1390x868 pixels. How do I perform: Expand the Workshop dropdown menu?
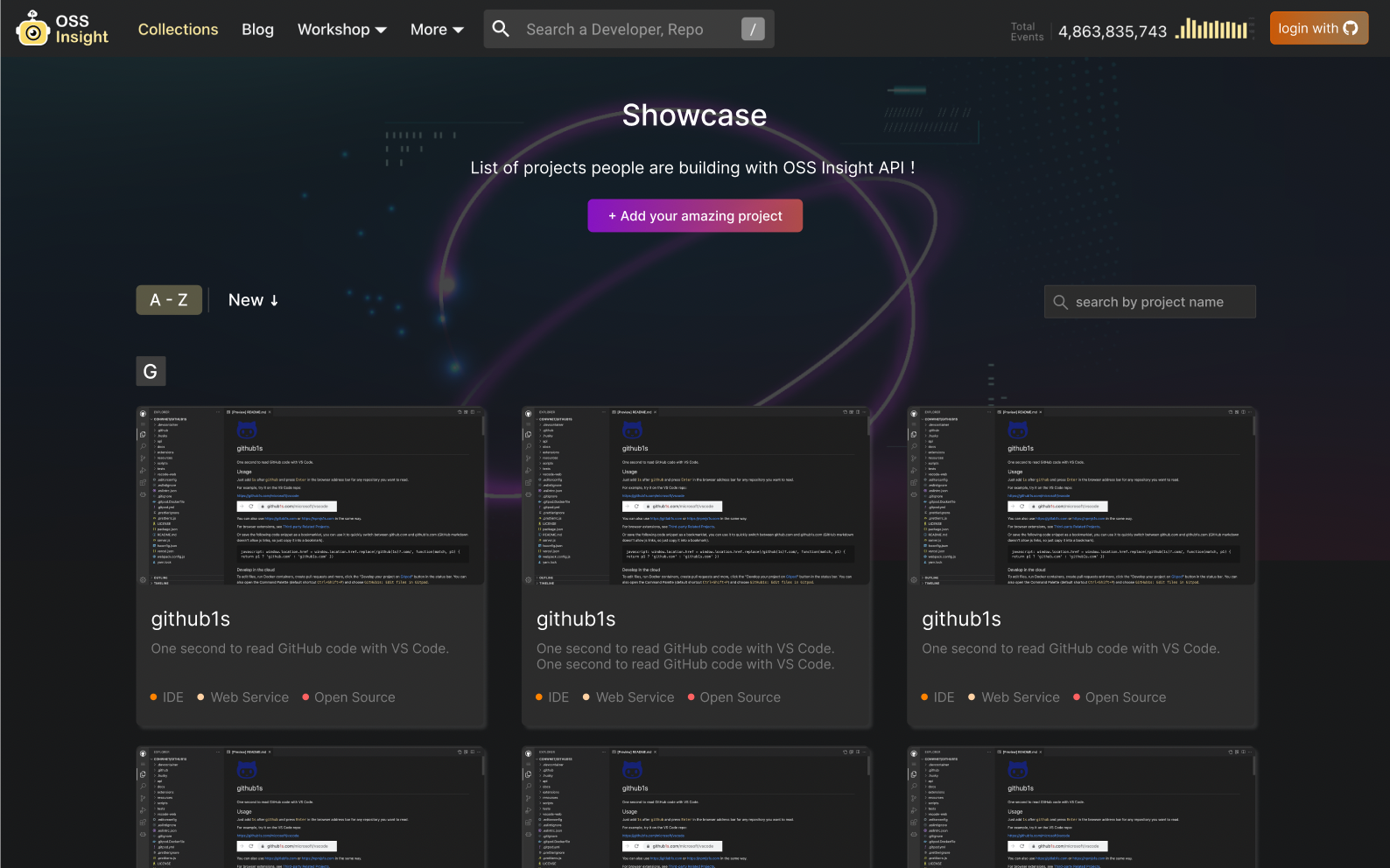(x=341, y=29)
